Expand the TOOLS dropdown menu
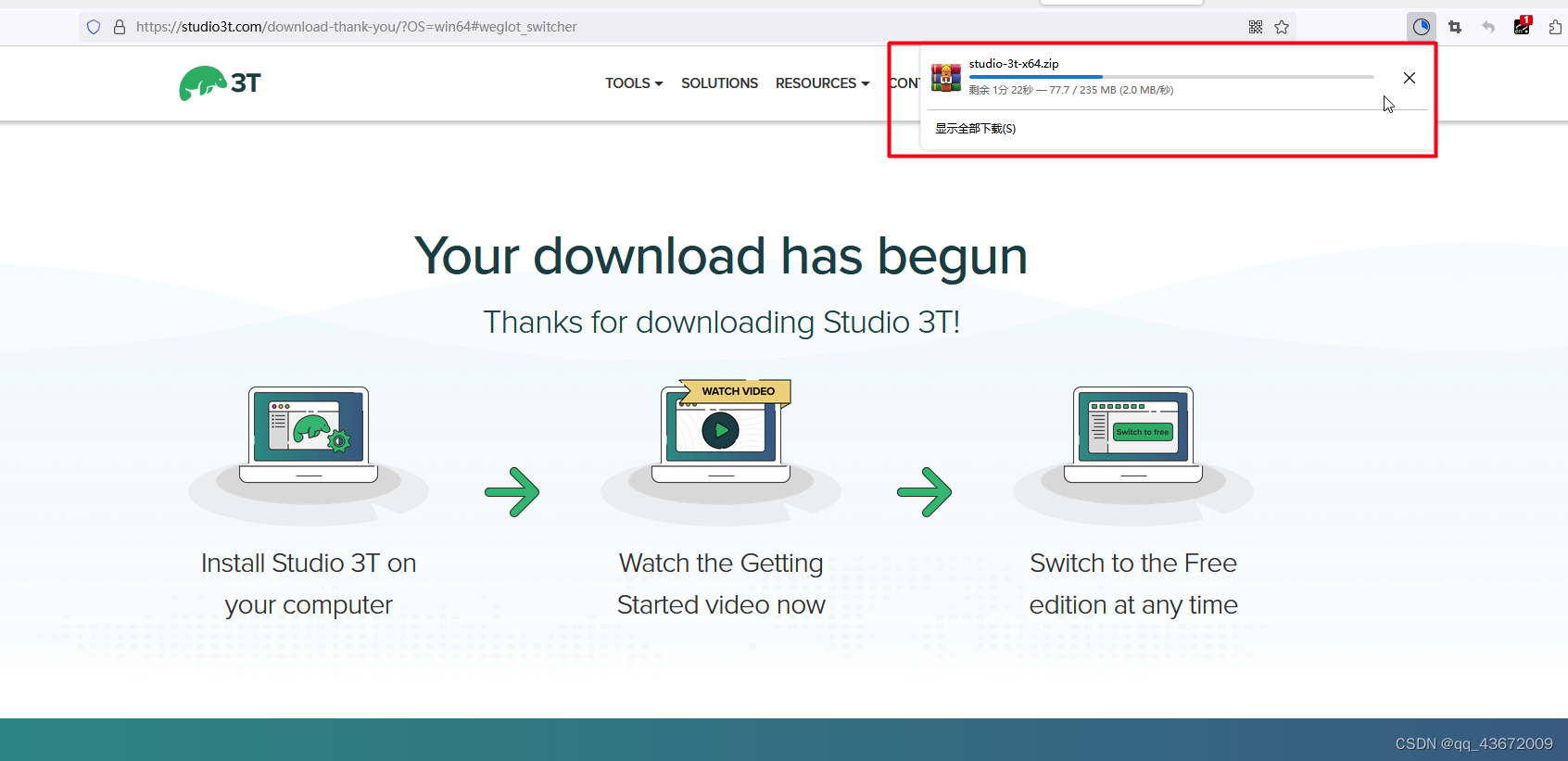 634,83
